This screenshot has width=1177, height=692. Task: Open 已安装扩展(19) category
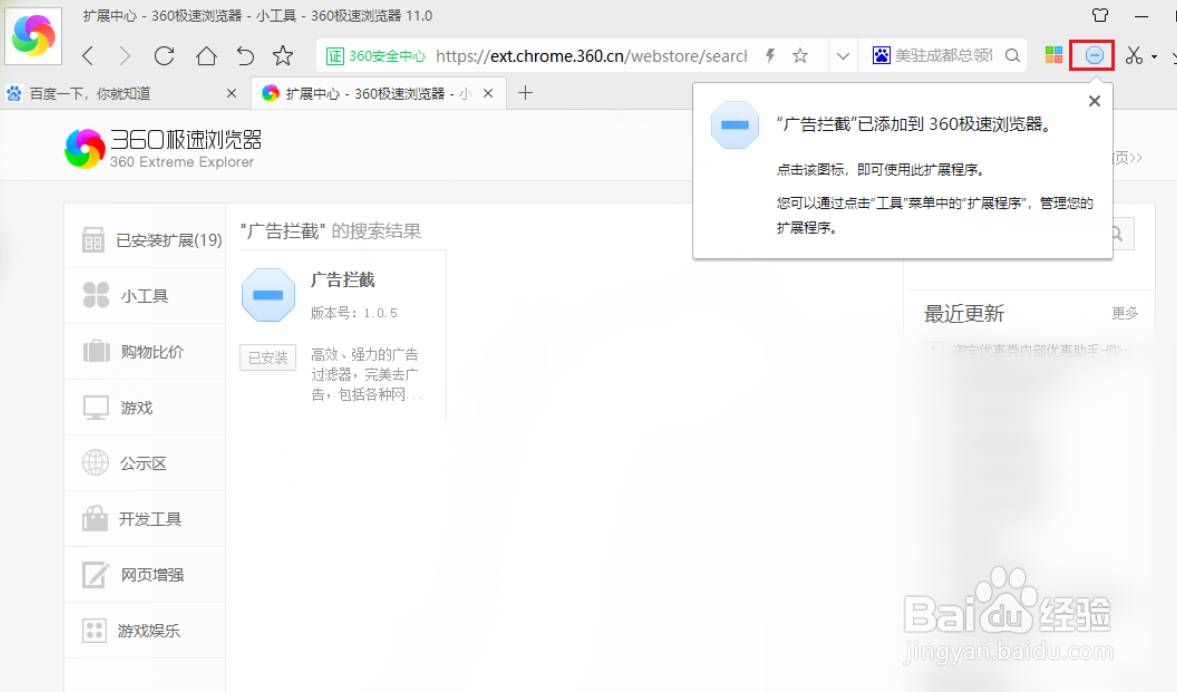(145, 240)
